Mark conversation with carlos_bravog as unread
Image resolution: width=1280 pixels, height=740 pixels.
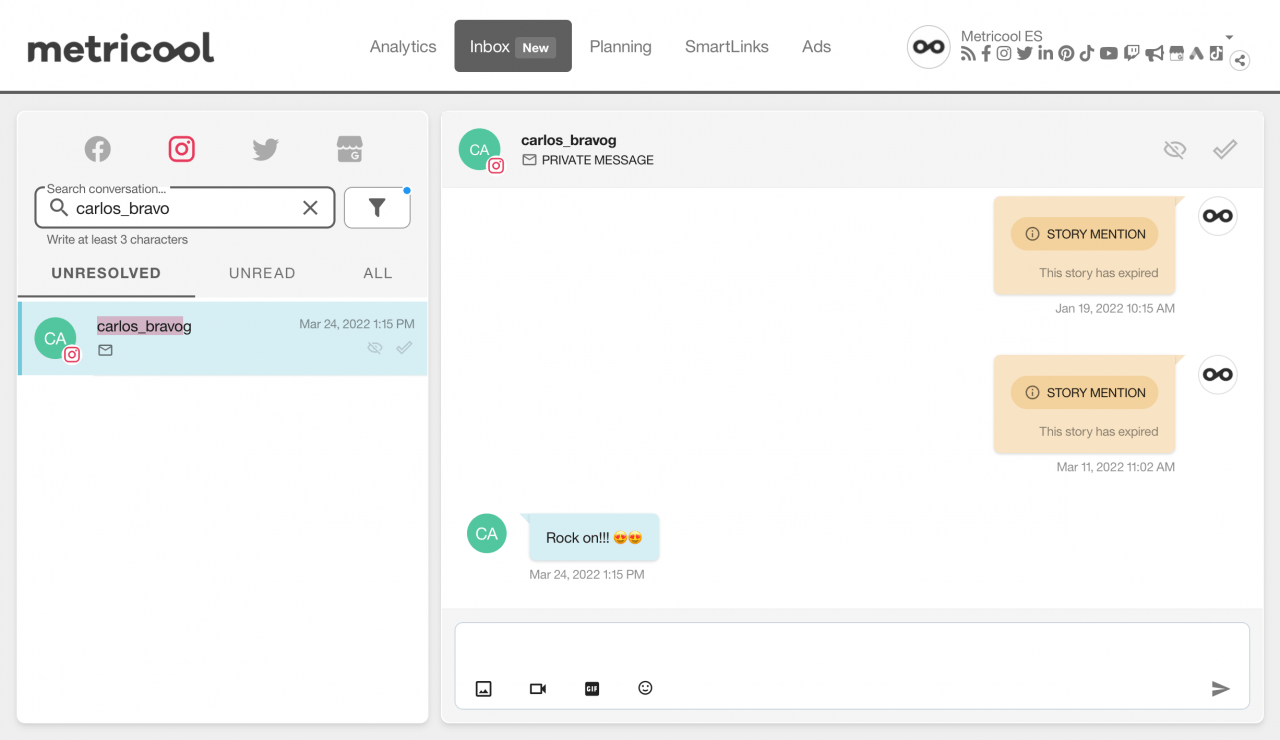(x=1175, y=149)
